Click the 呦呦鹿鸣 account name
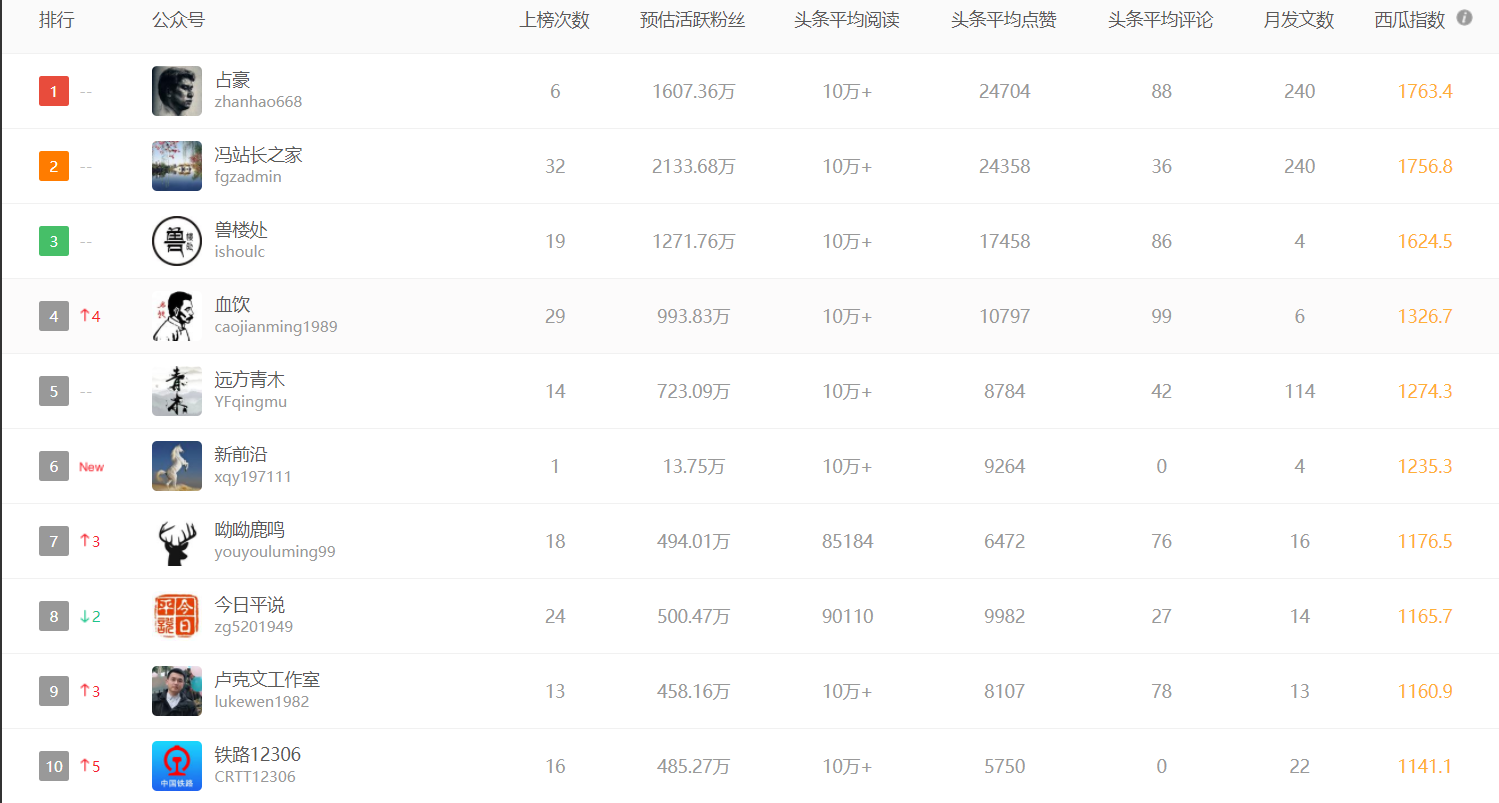 tap(250, 530)
